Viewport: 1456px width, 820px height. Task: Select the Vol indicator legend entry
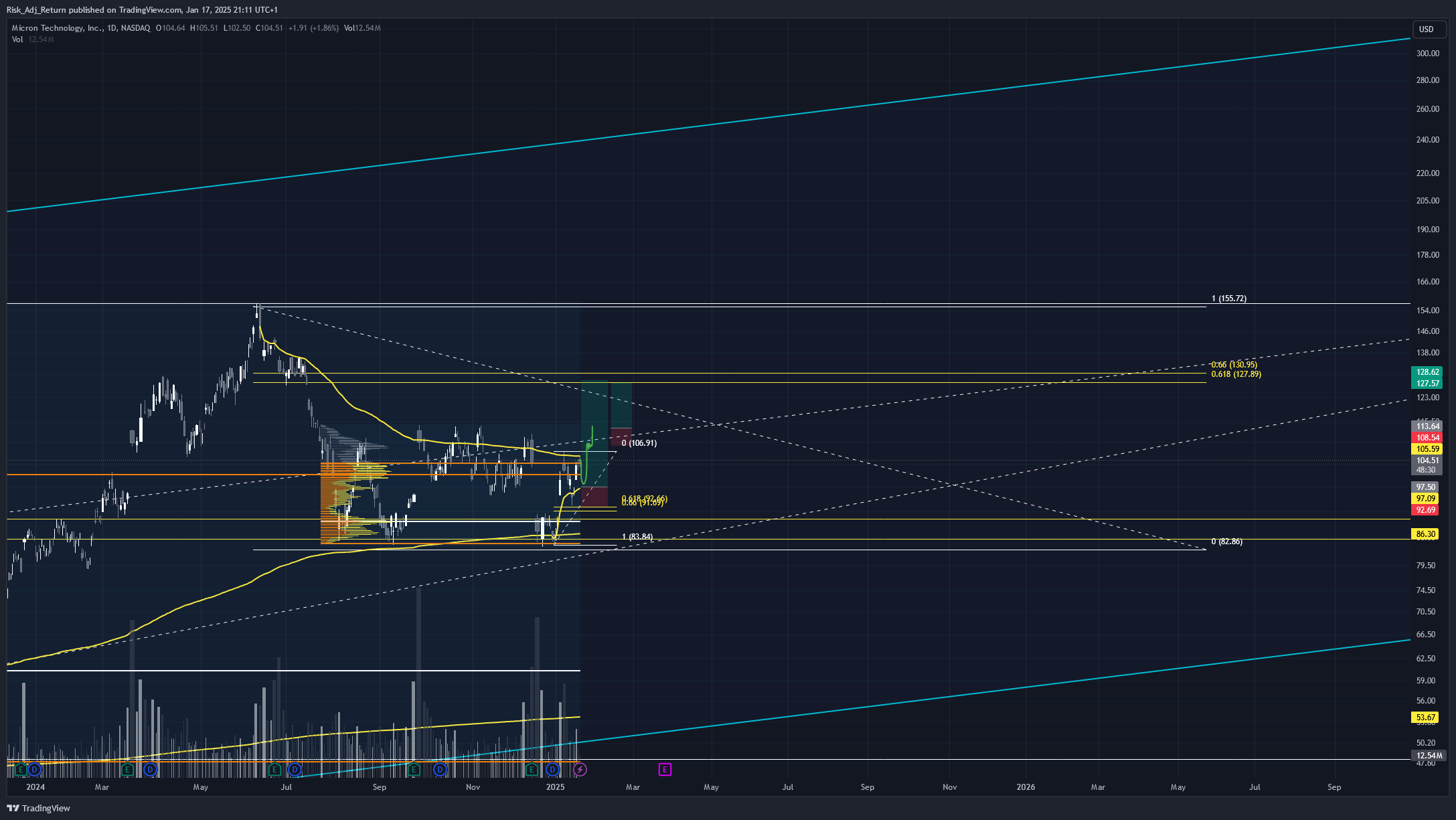17,39
